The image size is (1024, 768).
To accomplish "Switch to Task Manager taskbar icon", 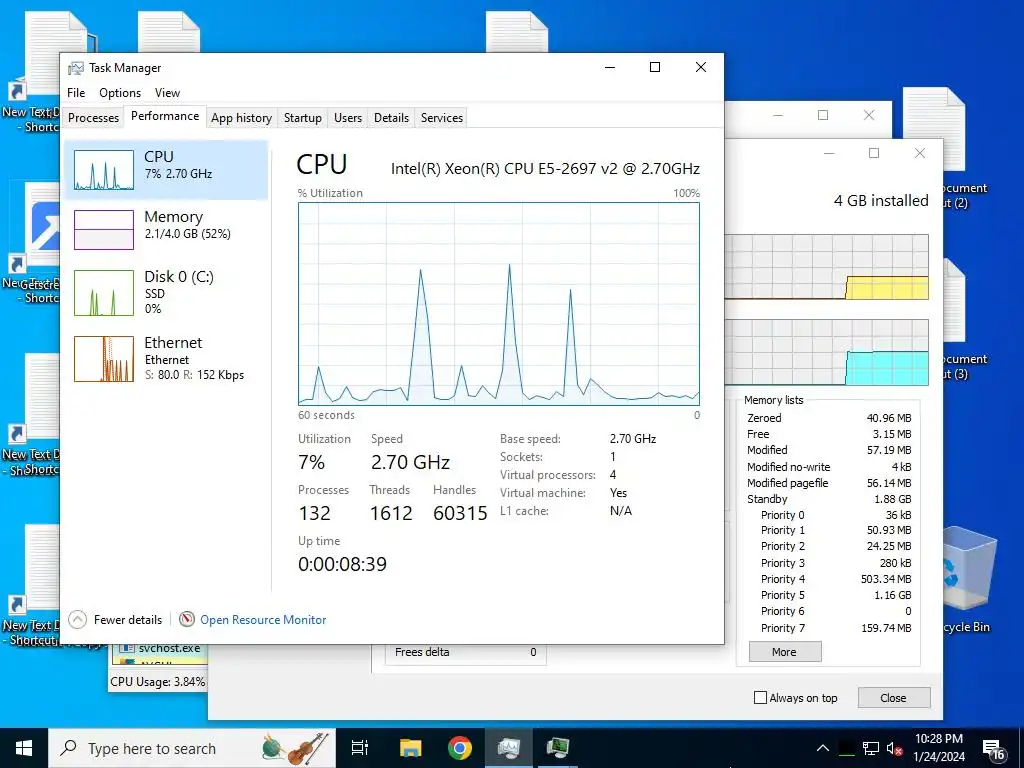I will tap(509, 748).
